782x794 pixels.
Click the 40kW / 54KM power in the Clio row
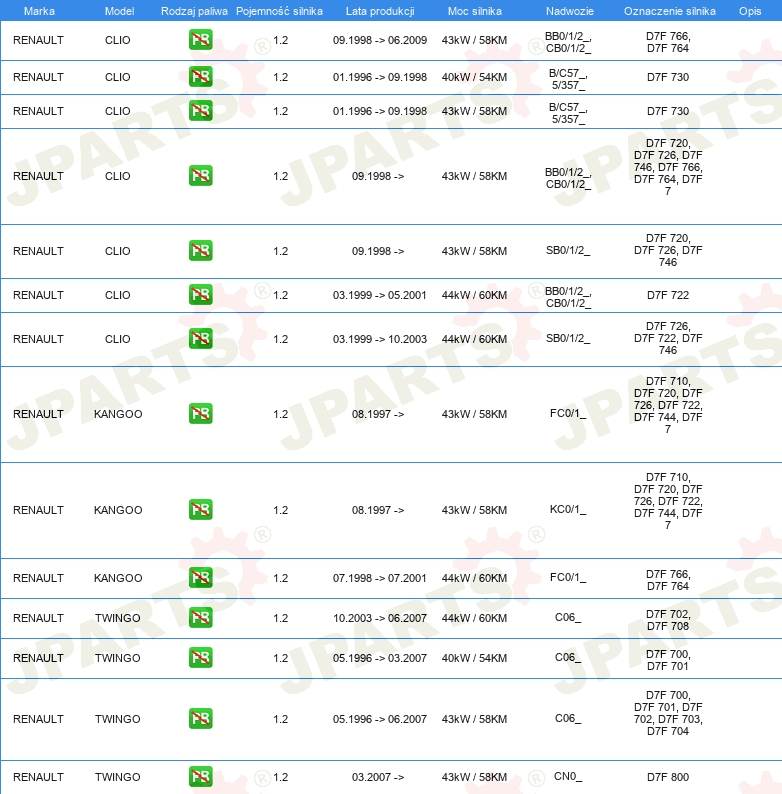coord(475,77)
